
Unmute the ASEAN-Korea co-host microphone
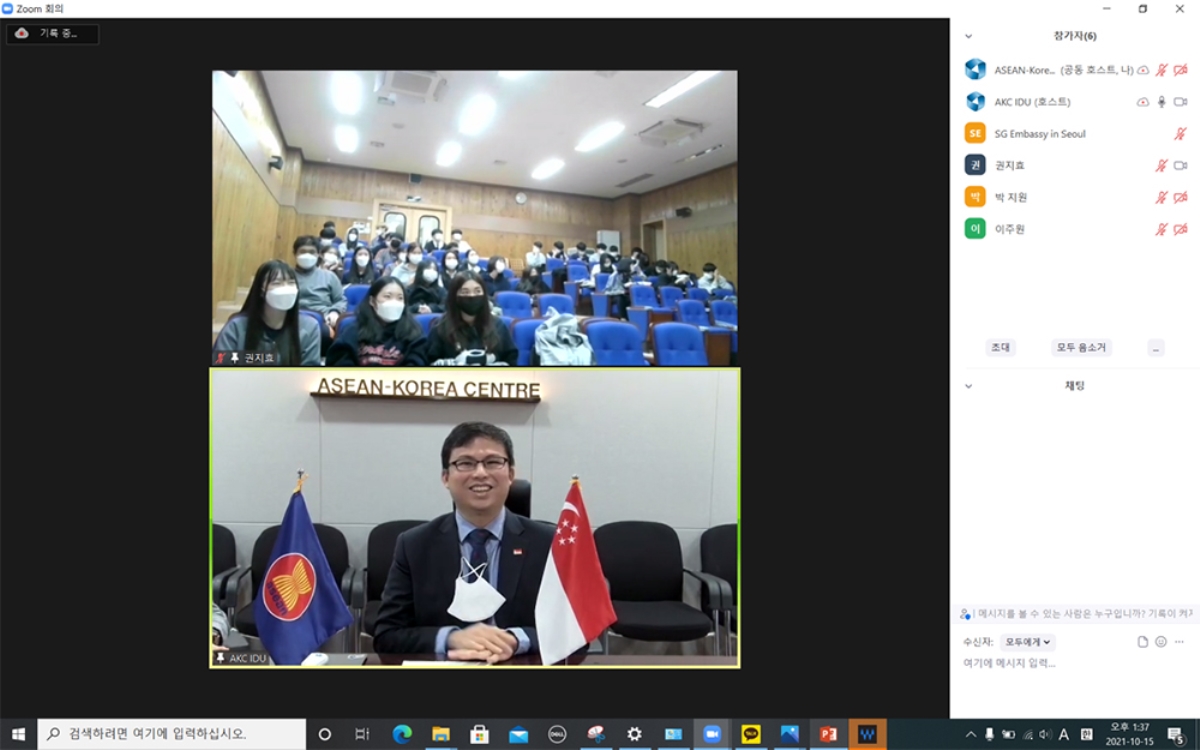point(1162,70)
